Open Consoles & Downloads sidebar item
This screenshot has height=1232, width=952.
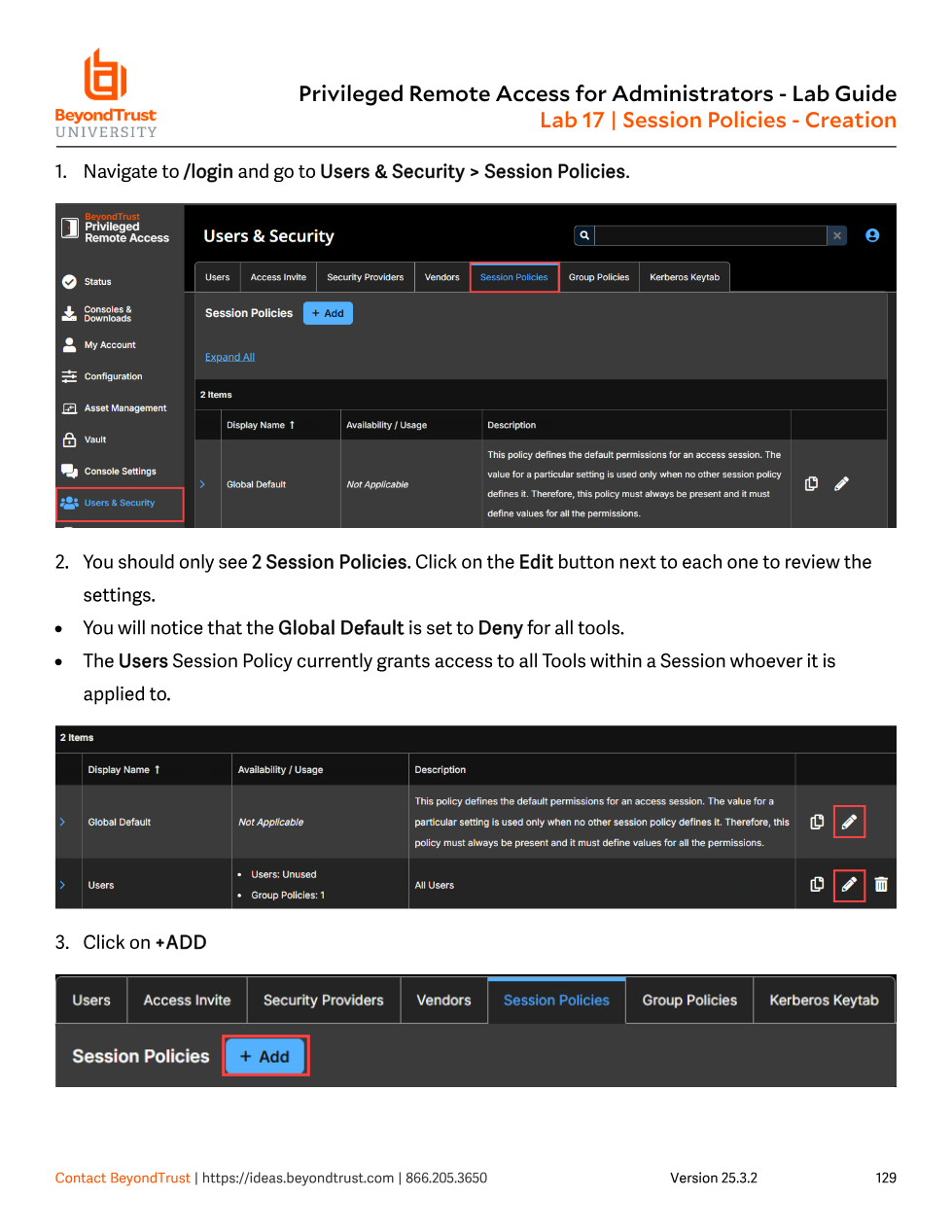(97, 314)
